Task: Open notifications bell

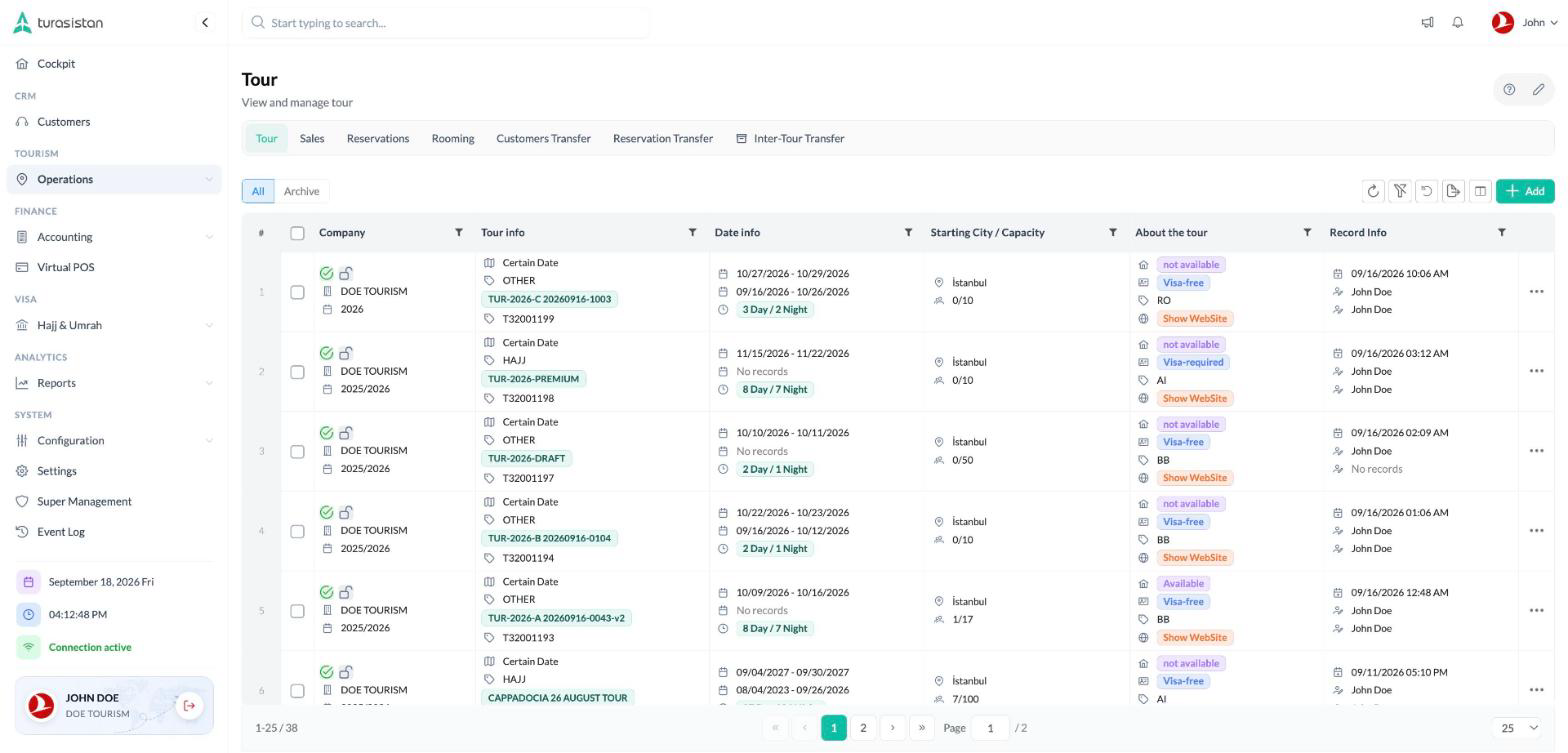Action: (1458, 23)
